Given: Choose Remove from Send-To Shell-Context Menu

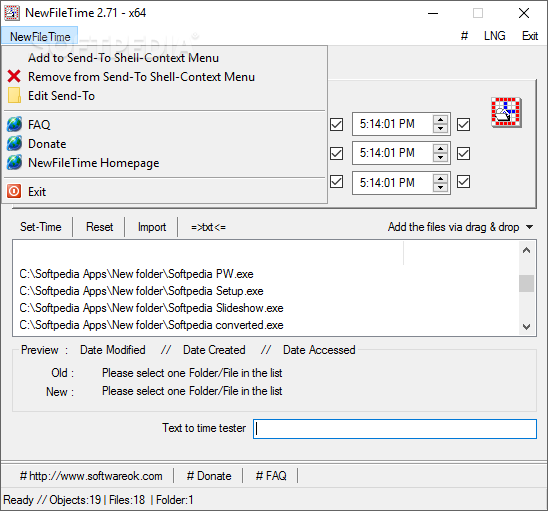Looking at the screenshot, I should 165,77.
